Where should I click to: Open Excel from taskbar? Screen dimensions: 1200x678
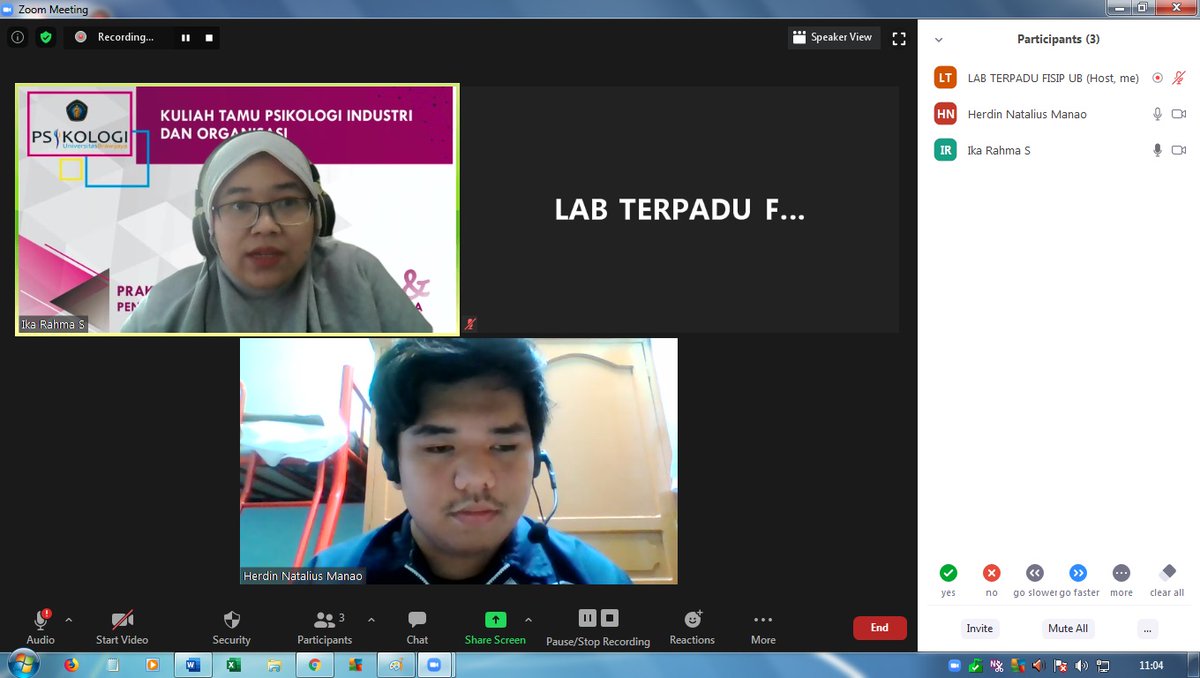[x=233, y=664]
